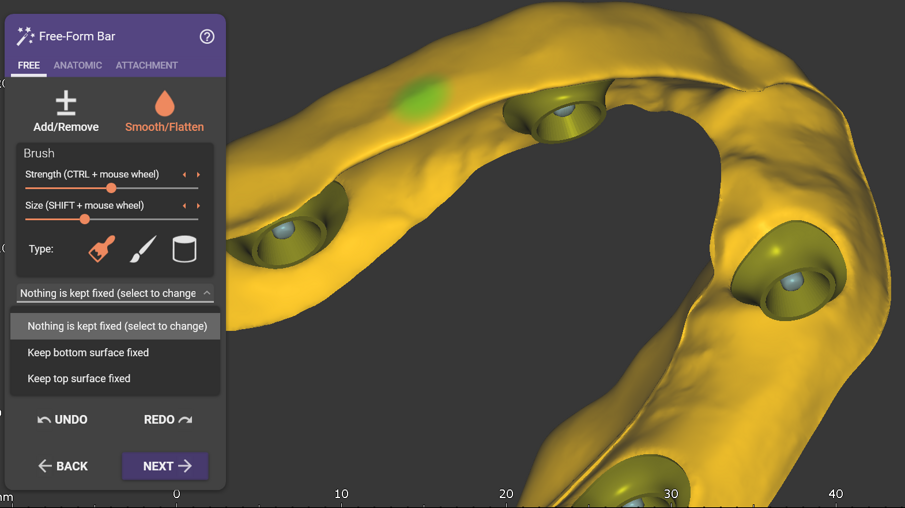This screenshot has width=905, height=508.
Task: Go BACK to the previous step
Action: tap(63, 466)
